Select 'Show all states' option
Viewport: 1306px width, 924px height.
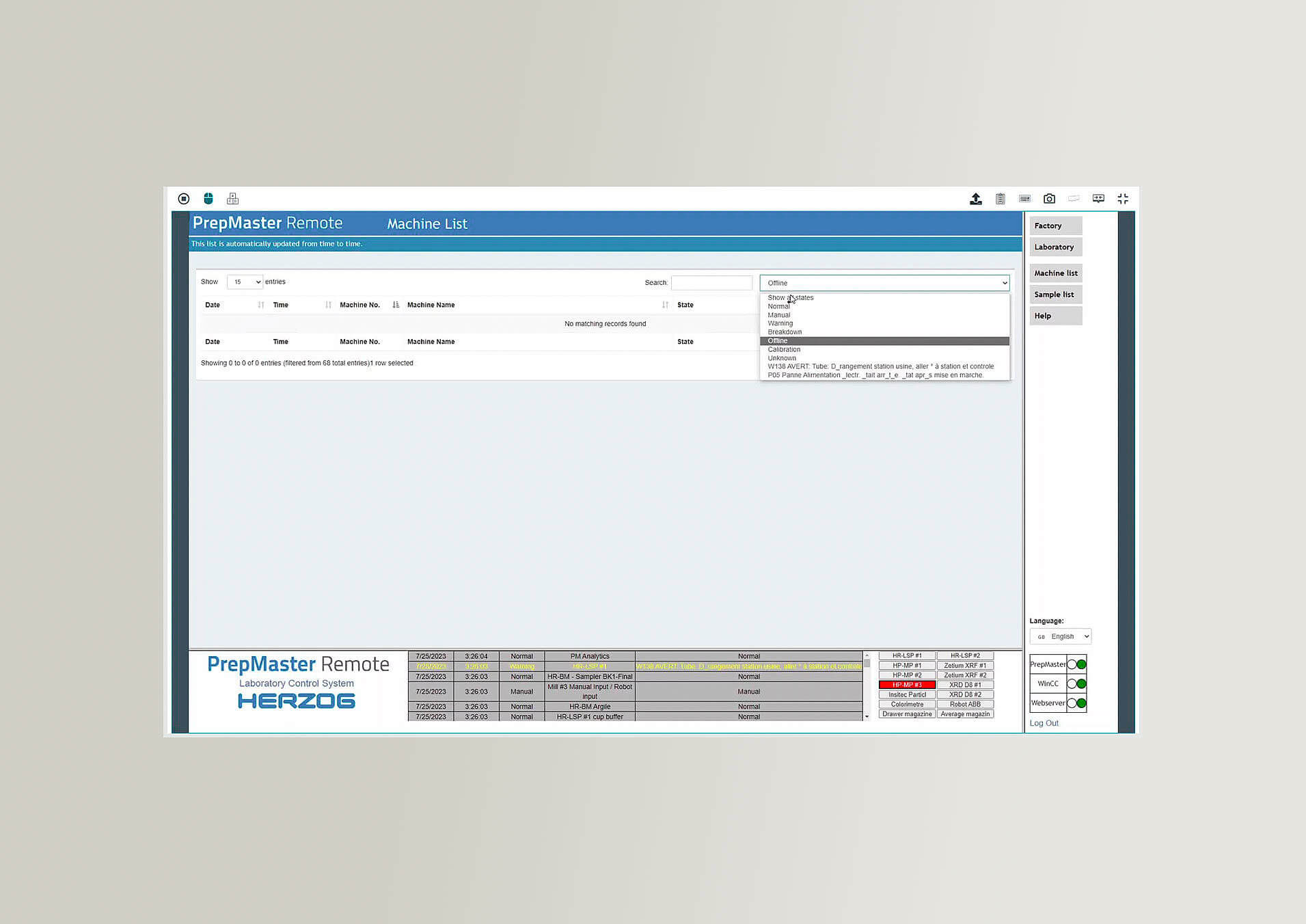[884, 298]
